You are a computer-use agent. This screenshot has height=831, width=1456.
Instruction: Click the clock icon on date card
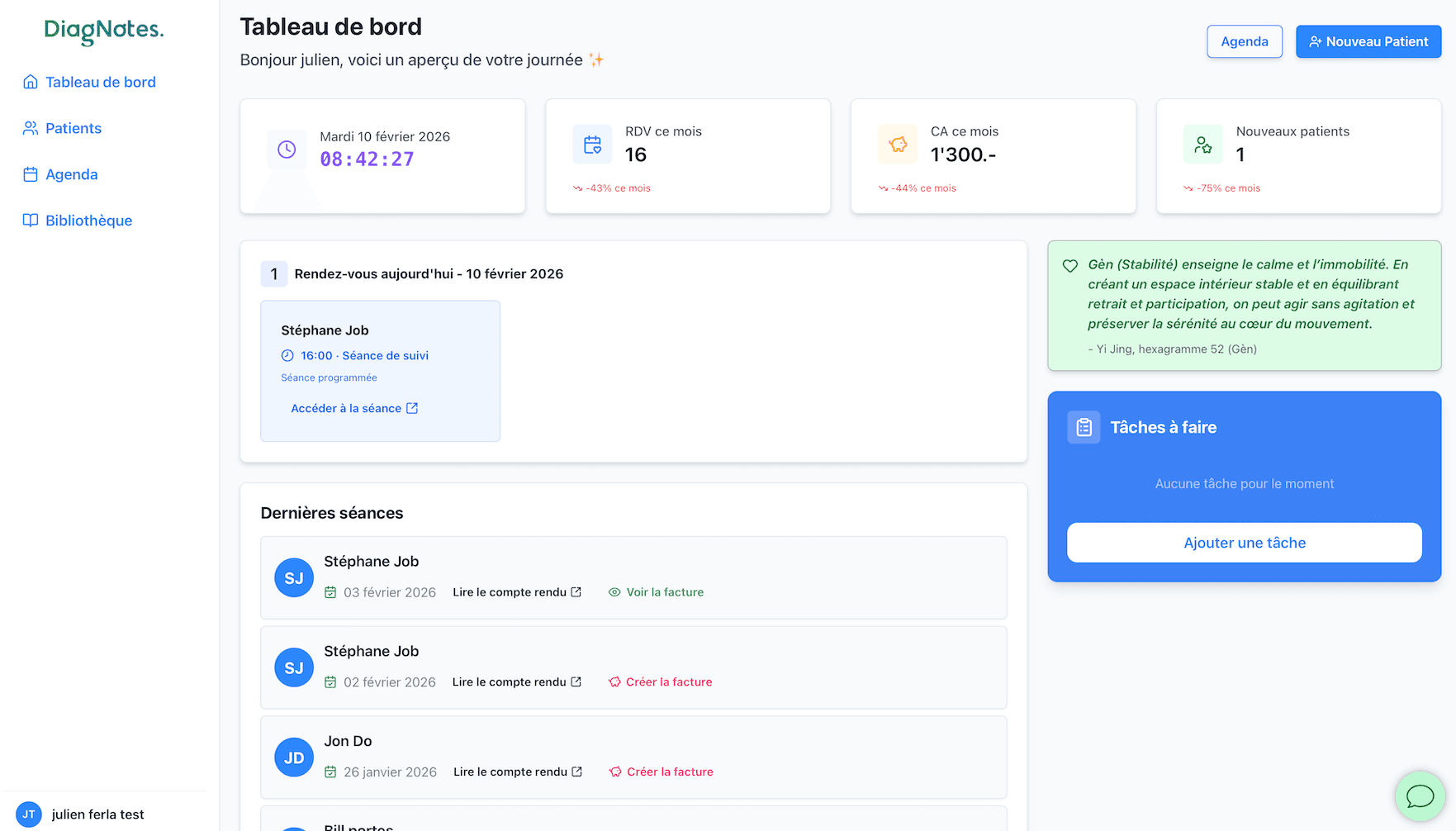(287, 150)
